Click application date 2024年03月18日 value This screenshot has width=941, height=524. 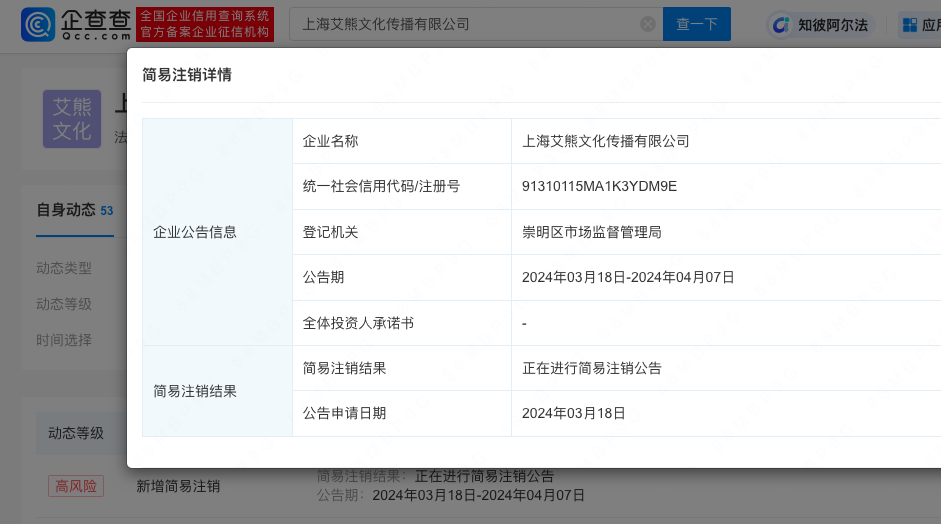tap(573, 413)
